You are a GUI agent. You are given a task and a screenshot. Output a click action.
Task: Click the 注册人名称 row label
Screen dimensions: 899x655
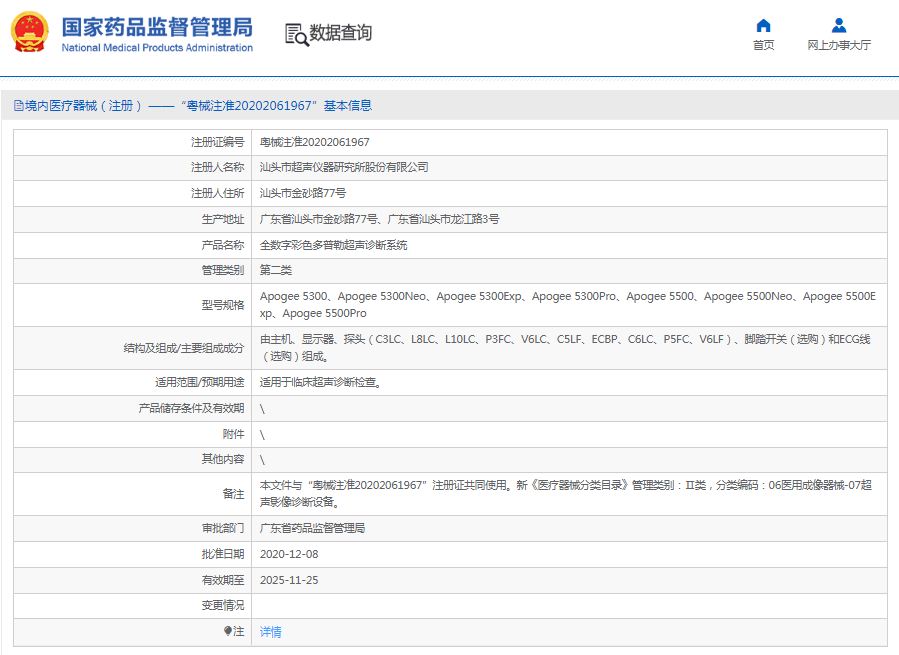click(217, 167)
